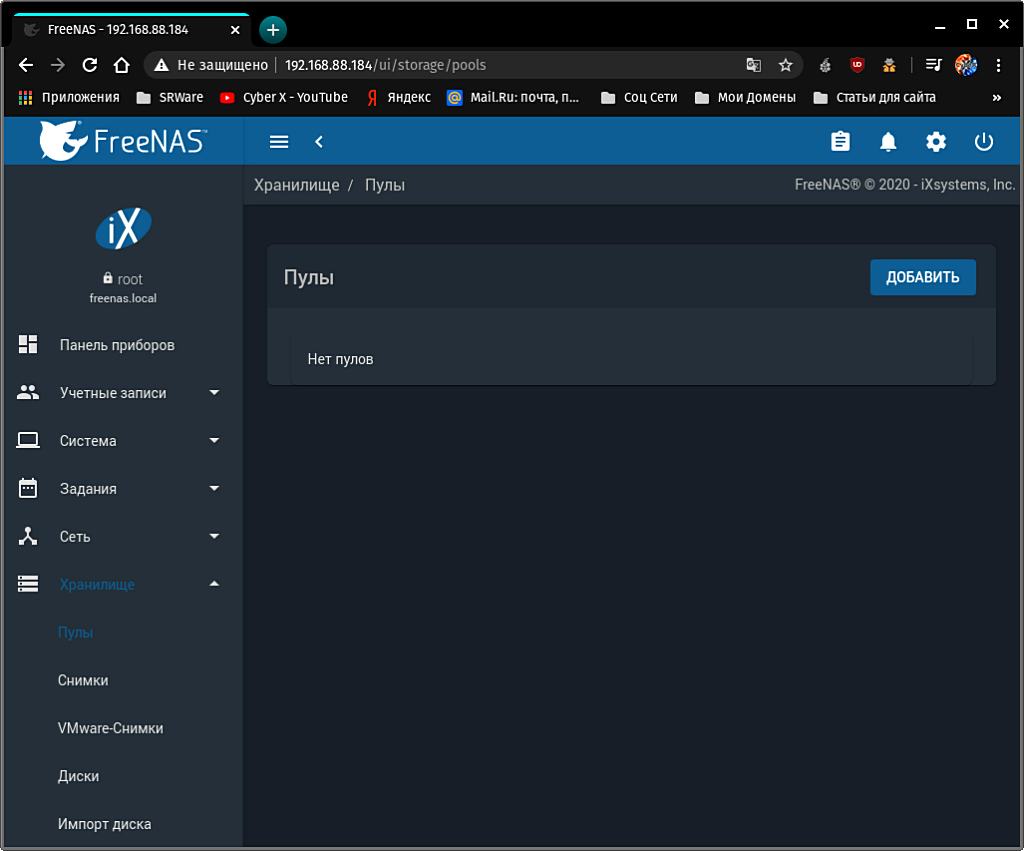Open Панель приборов dashboard

point(116,345)
